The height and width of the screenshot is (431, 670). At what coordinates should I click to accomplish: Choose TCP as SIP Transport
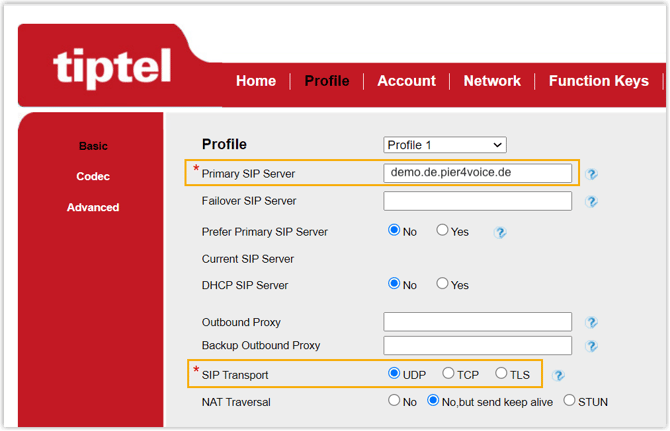click(448, 375)
